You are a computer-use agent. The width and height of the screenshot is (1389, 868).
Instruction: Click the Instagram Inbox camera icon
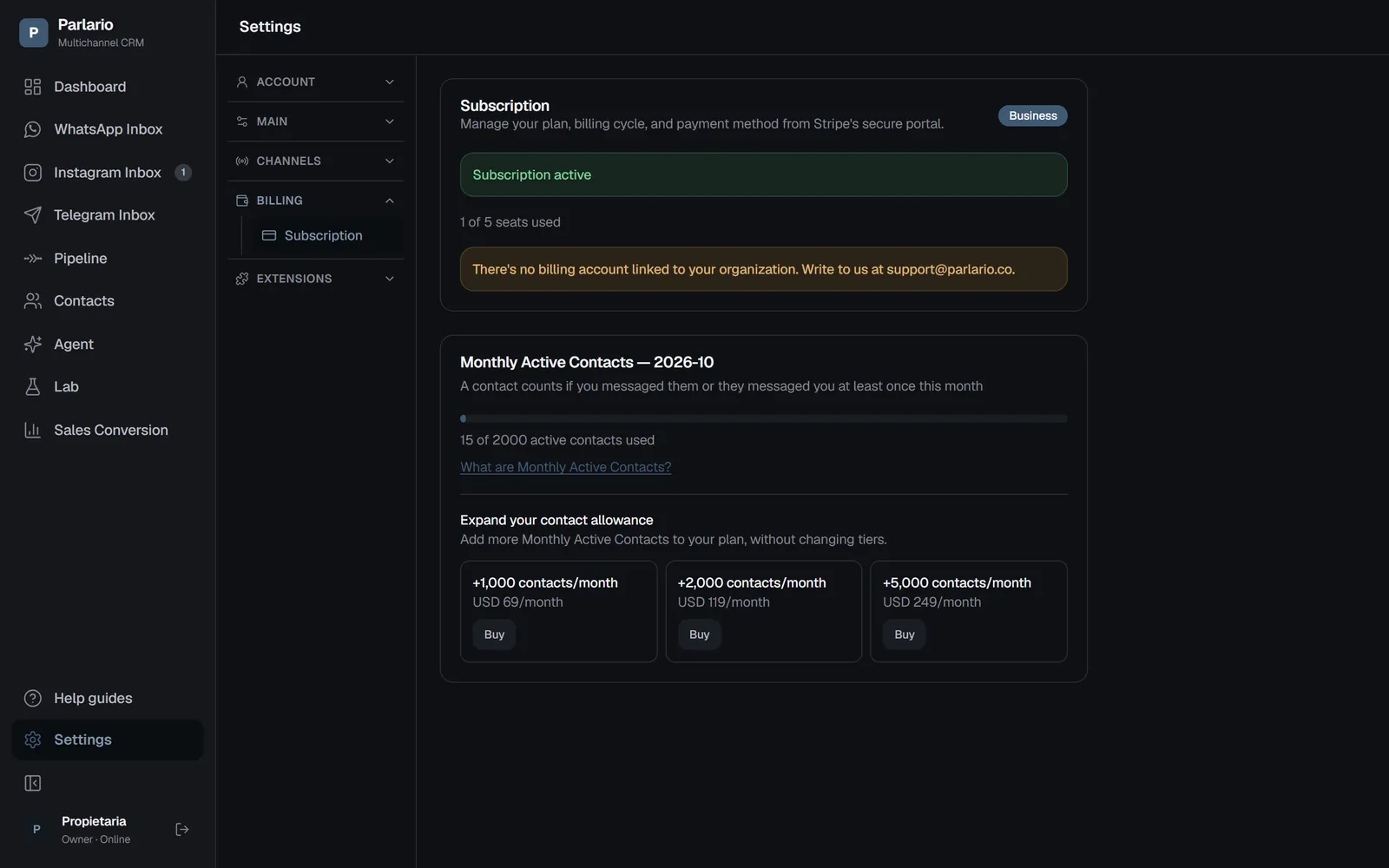click(33, 173)
